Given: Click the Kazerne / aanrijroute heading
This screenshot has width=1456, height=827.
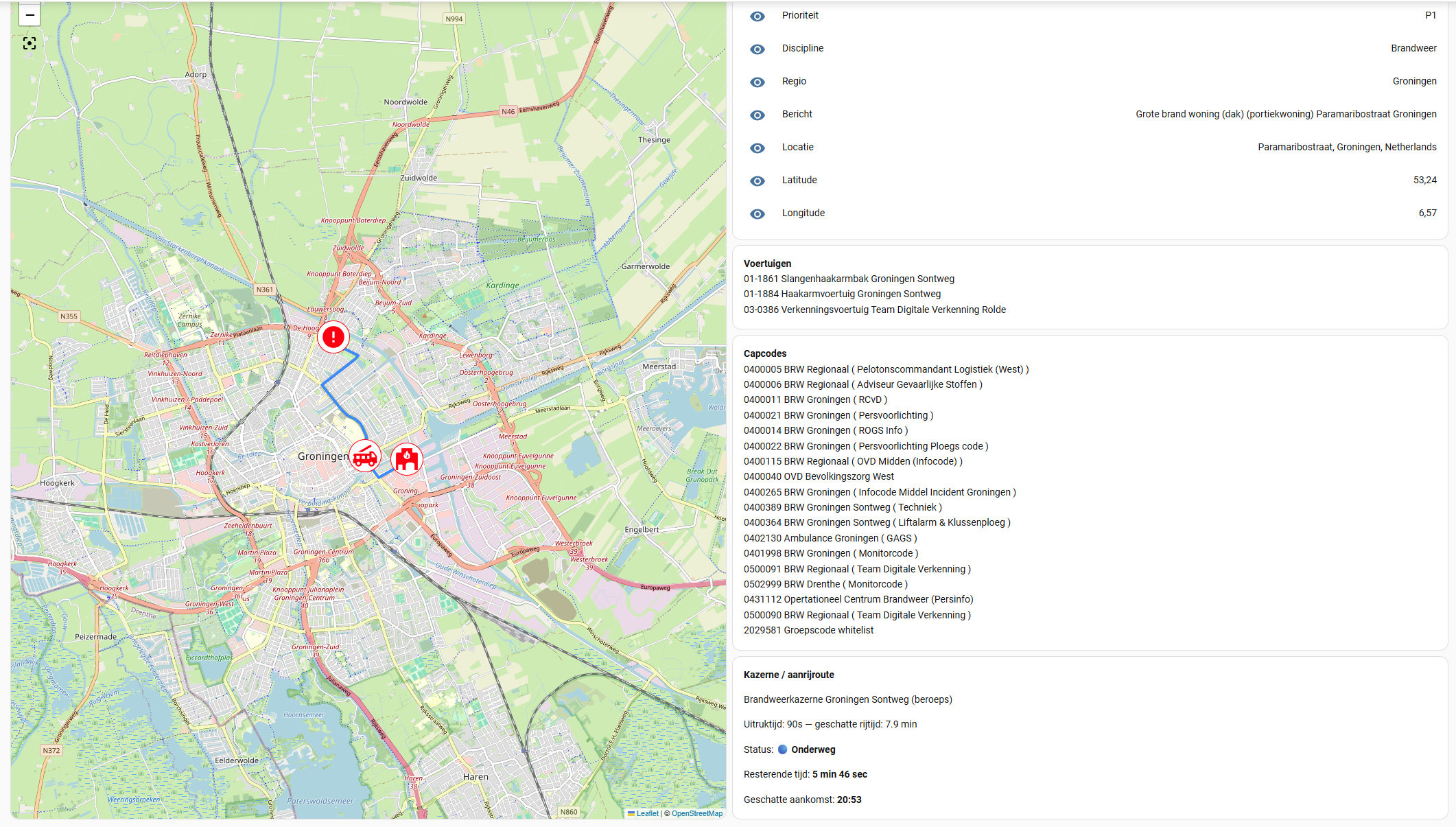Looking at the screenshot, I should click(x=789, y=675).
